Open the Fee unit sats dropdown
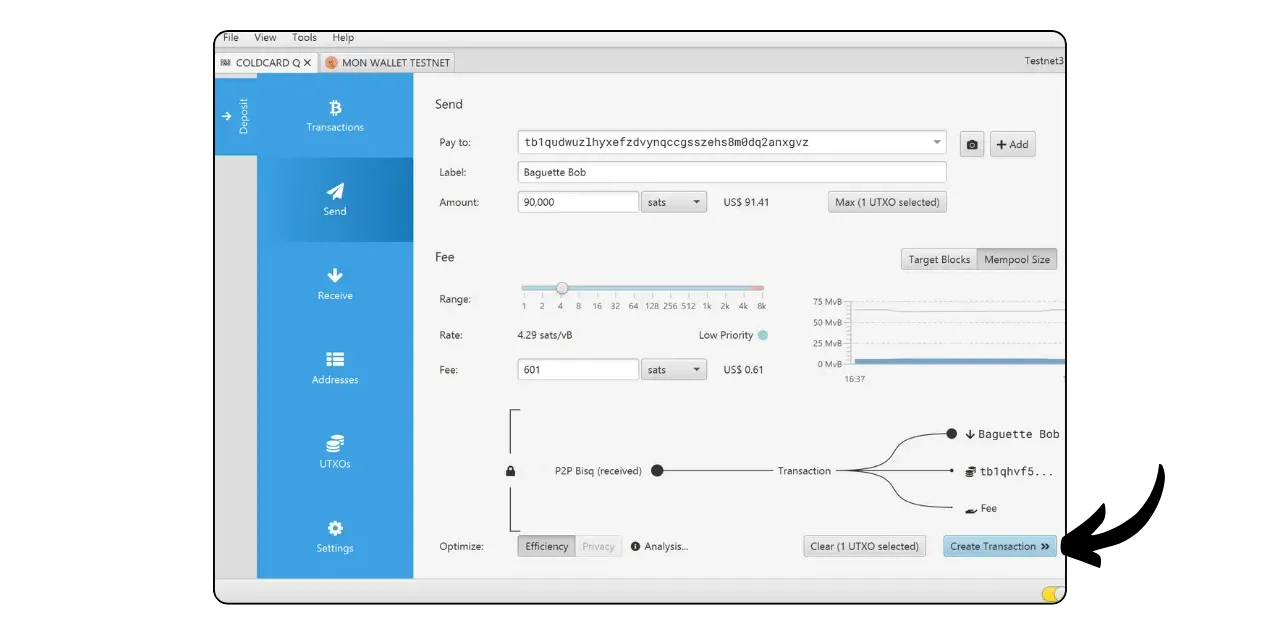 675,370
